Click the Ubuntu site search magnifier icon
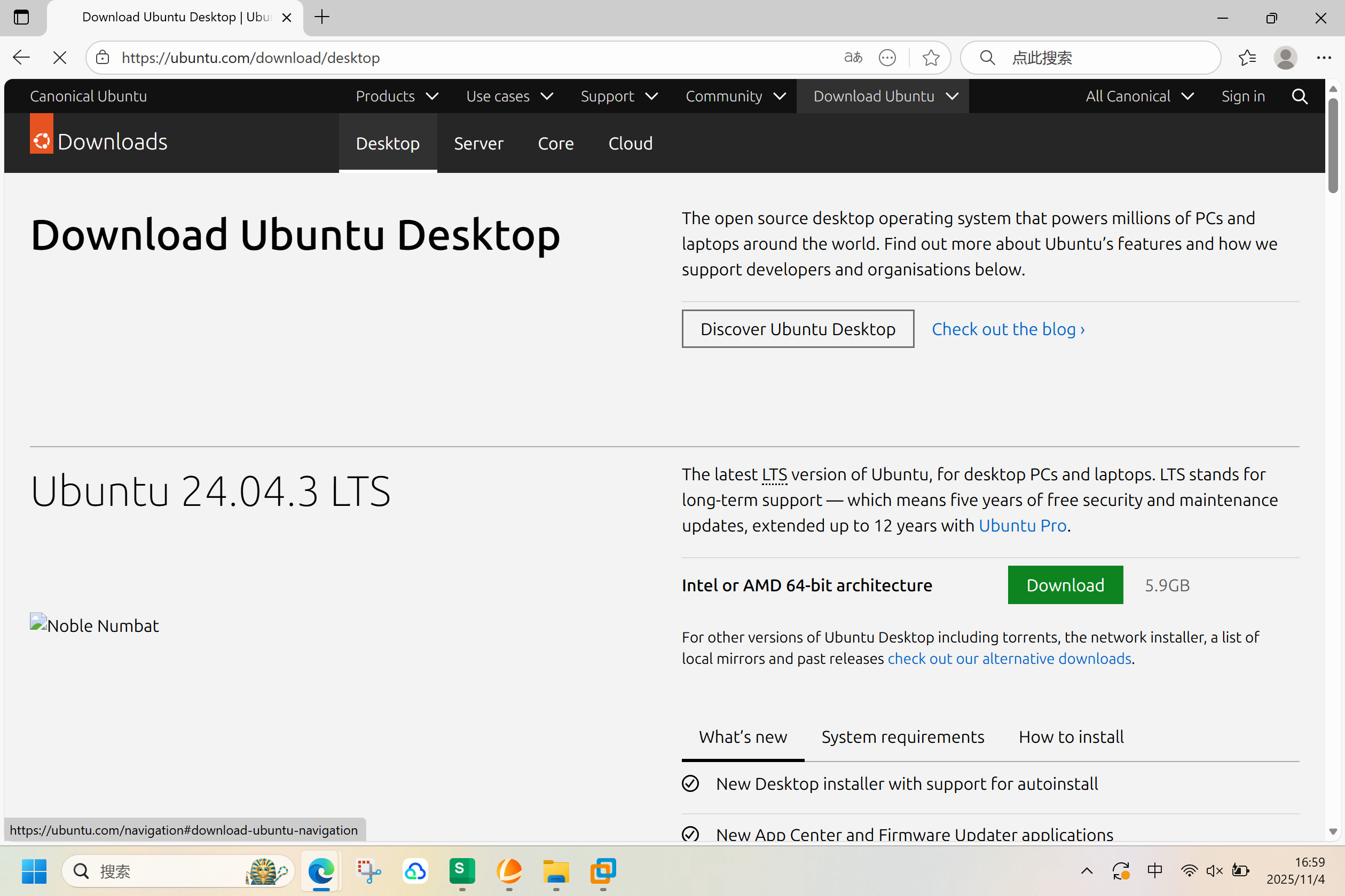Image resolution: width=1345 pixels, height=896 pixels. [1299, 96]
